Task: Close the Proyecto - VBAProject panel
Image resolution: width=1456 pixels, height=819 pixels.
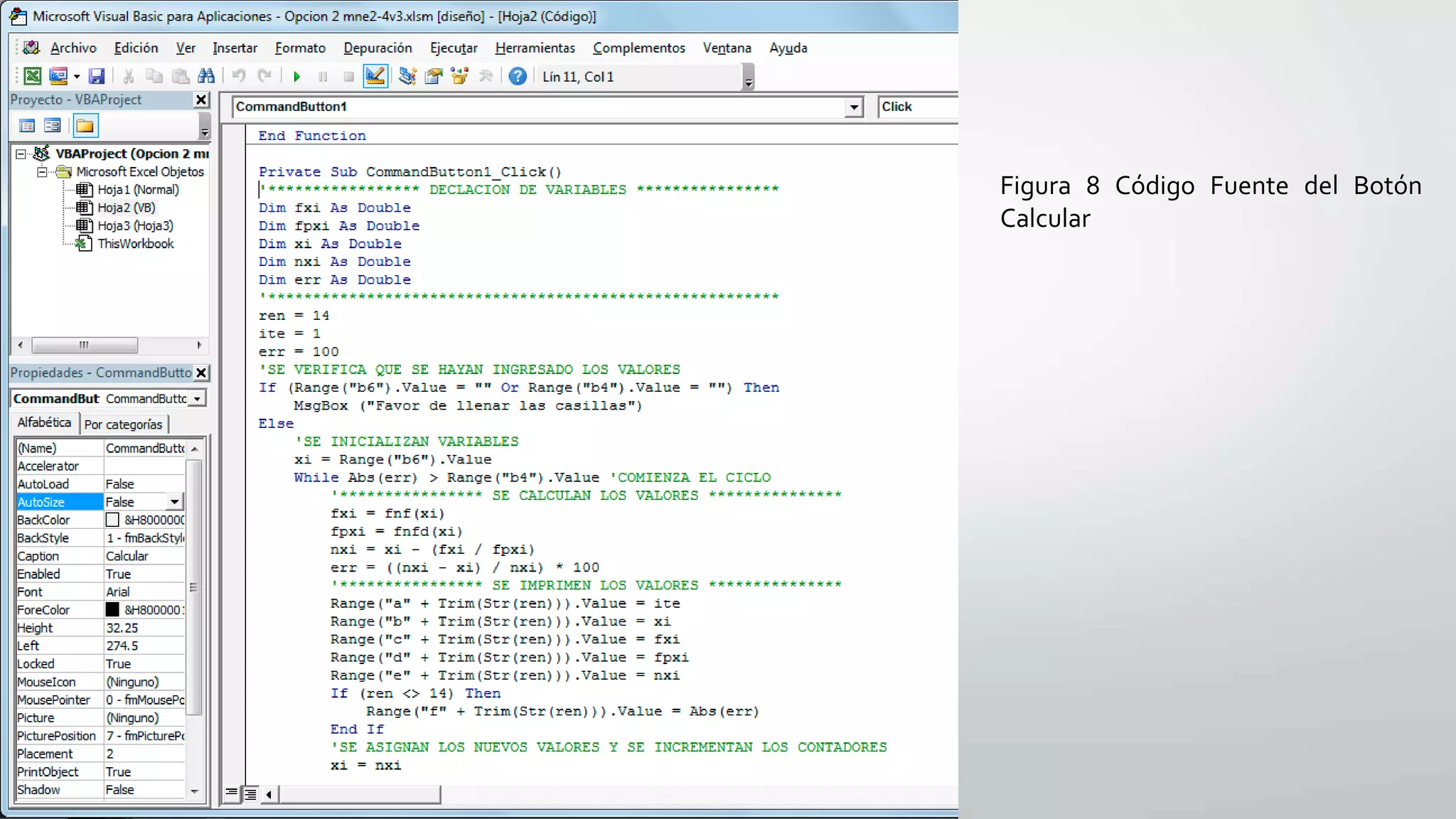Action: coord(202,100)
